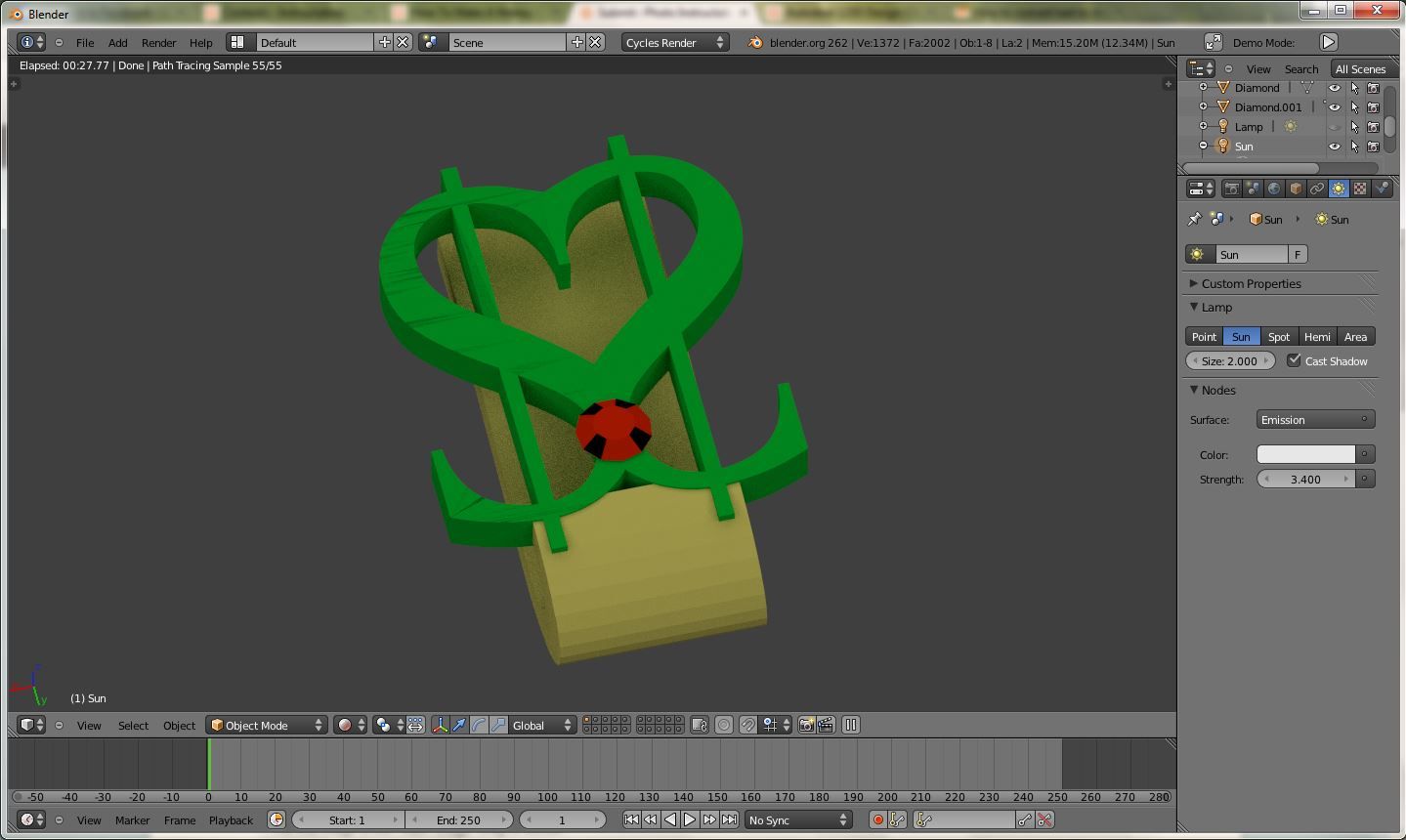
Task: Uncheck the Cast Shadow checkbox
Action: [1295, 360]
